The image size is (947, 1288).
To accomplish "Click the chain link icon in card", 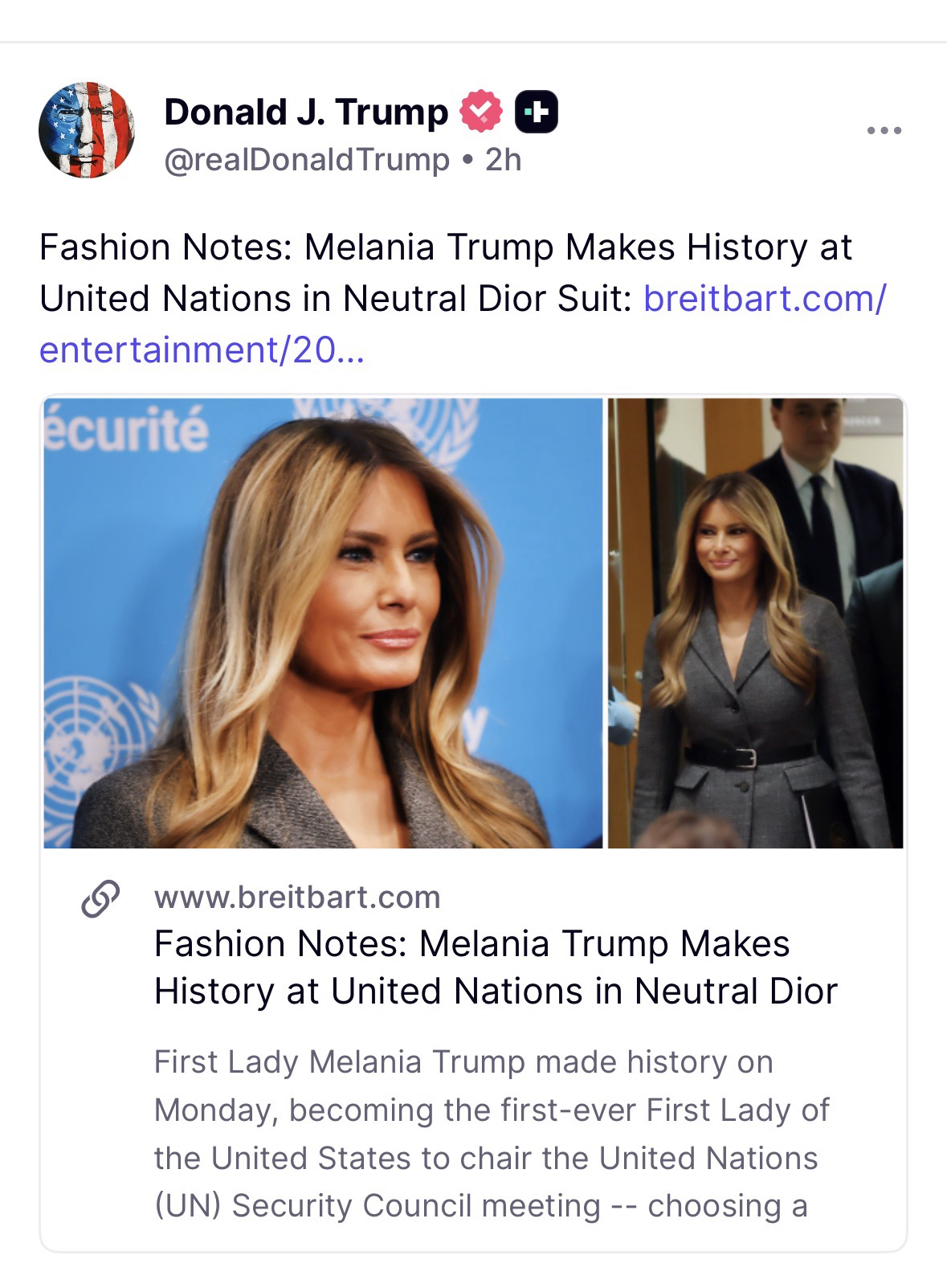I will (101, 898).
